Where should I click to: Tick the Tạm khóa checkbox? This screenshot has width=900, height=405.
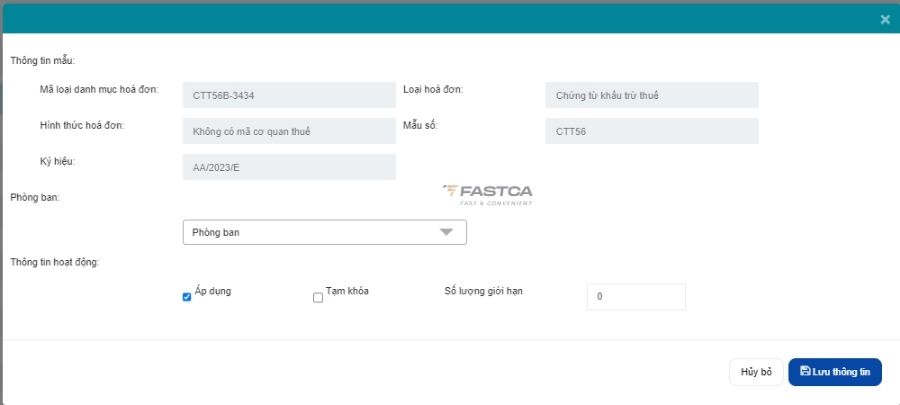(318, 297)
